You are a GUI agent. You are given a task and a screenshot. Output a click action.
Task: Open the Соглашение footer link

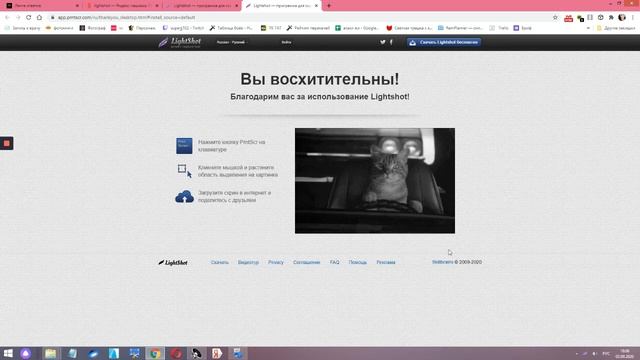(307, 262)
